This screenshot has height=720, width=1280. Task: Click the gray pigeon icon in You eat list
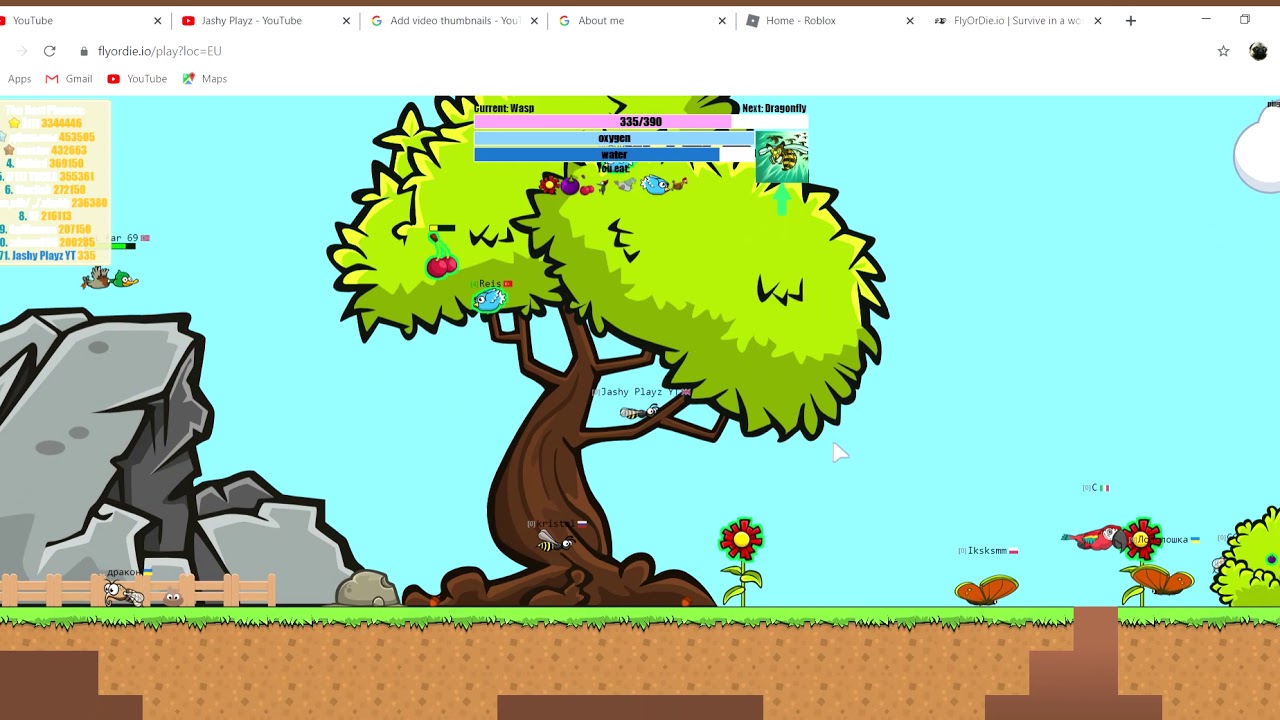(625, 185)
